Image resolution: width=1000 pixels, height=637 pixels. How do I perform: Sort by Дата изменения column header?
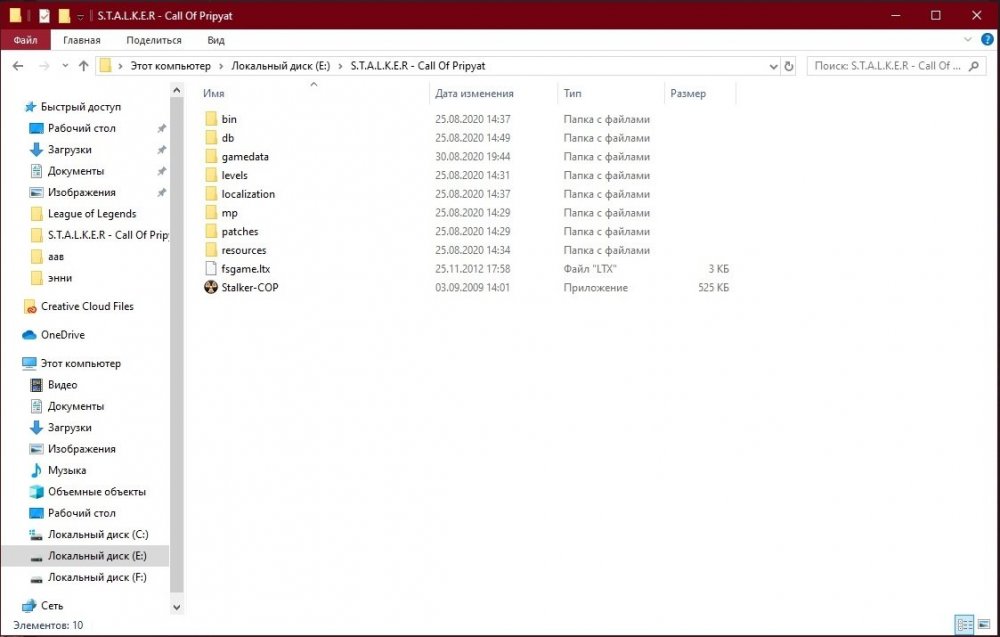[x=474, y=93]
